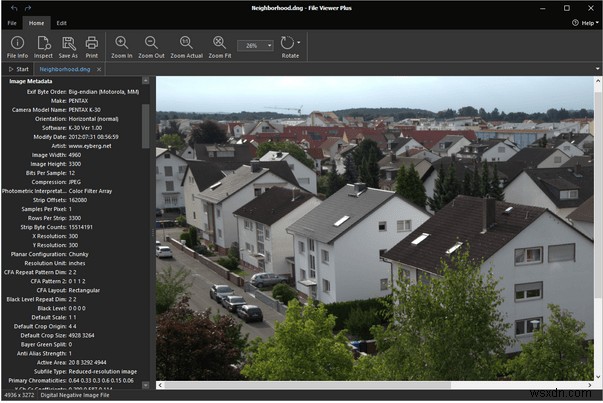Viewport: 603px width, 403px height.
Task: Open the File menu
Action: pos(12,22)
